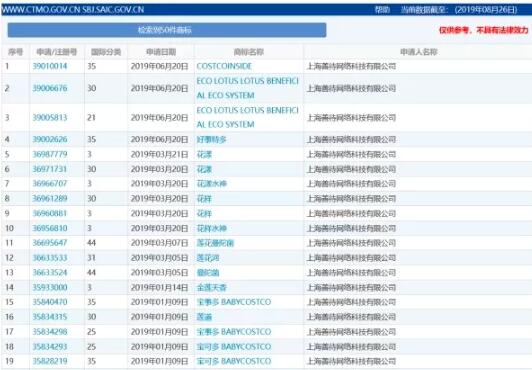
Task: Open trademark name for application 35834315
Action: coord(204,317)
